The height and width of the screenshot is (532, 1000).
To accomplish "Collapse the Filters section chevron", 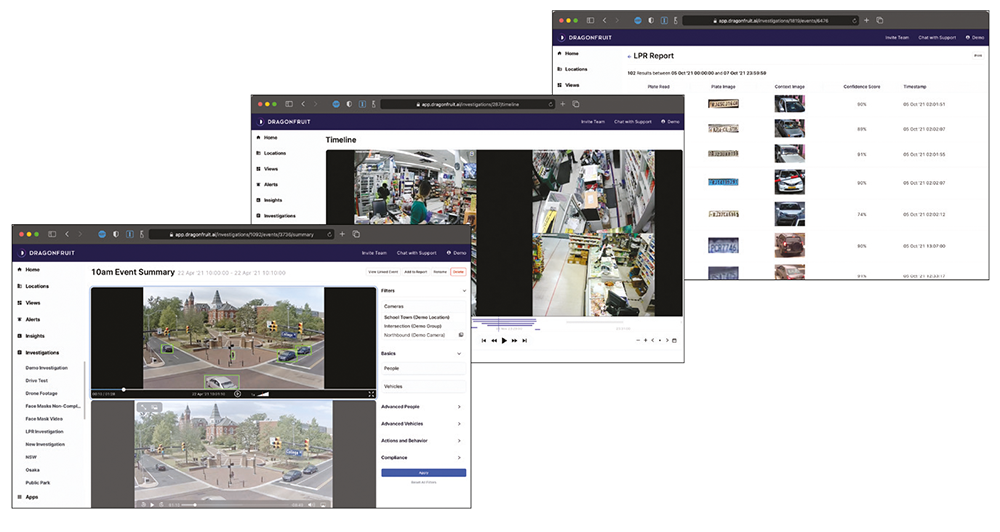I will 463,291.
